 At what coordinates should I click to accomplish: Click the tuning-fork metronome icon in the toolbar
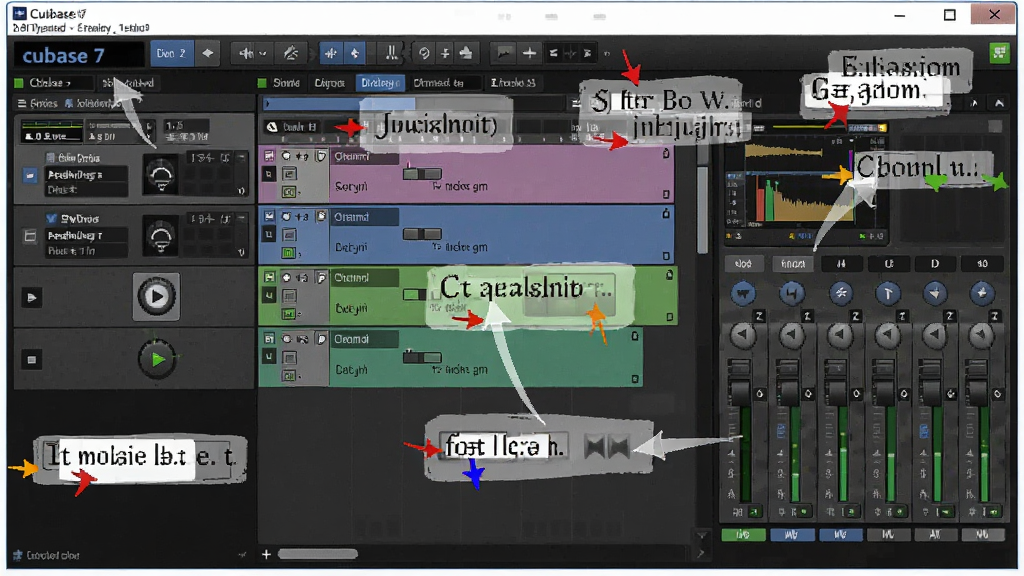tap(391, 54)
